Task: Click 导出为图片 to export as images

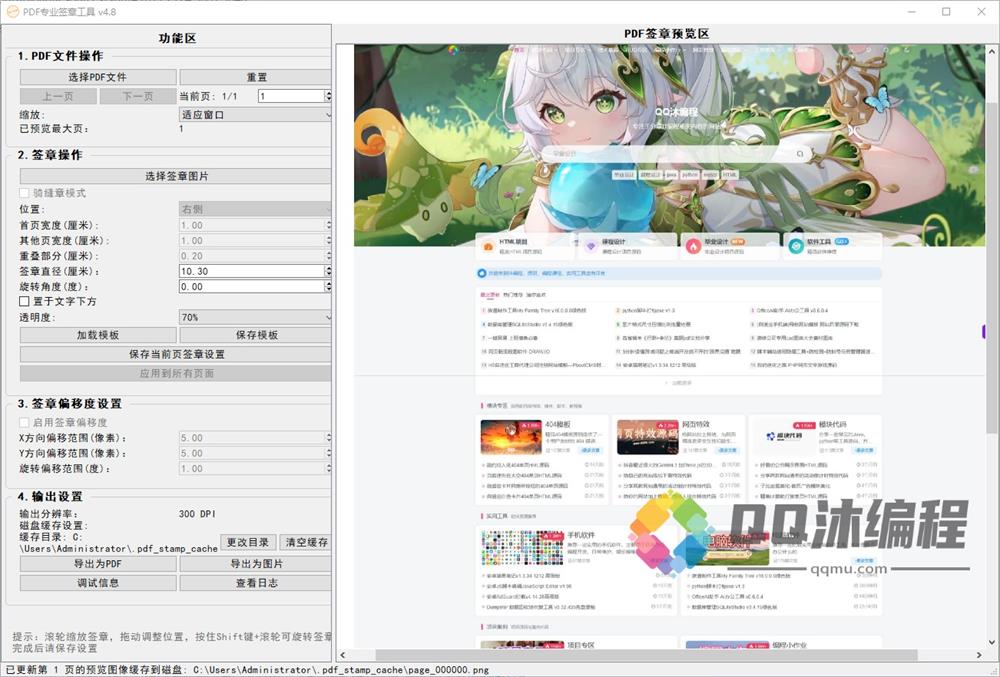Action: (x=257, y=562)
